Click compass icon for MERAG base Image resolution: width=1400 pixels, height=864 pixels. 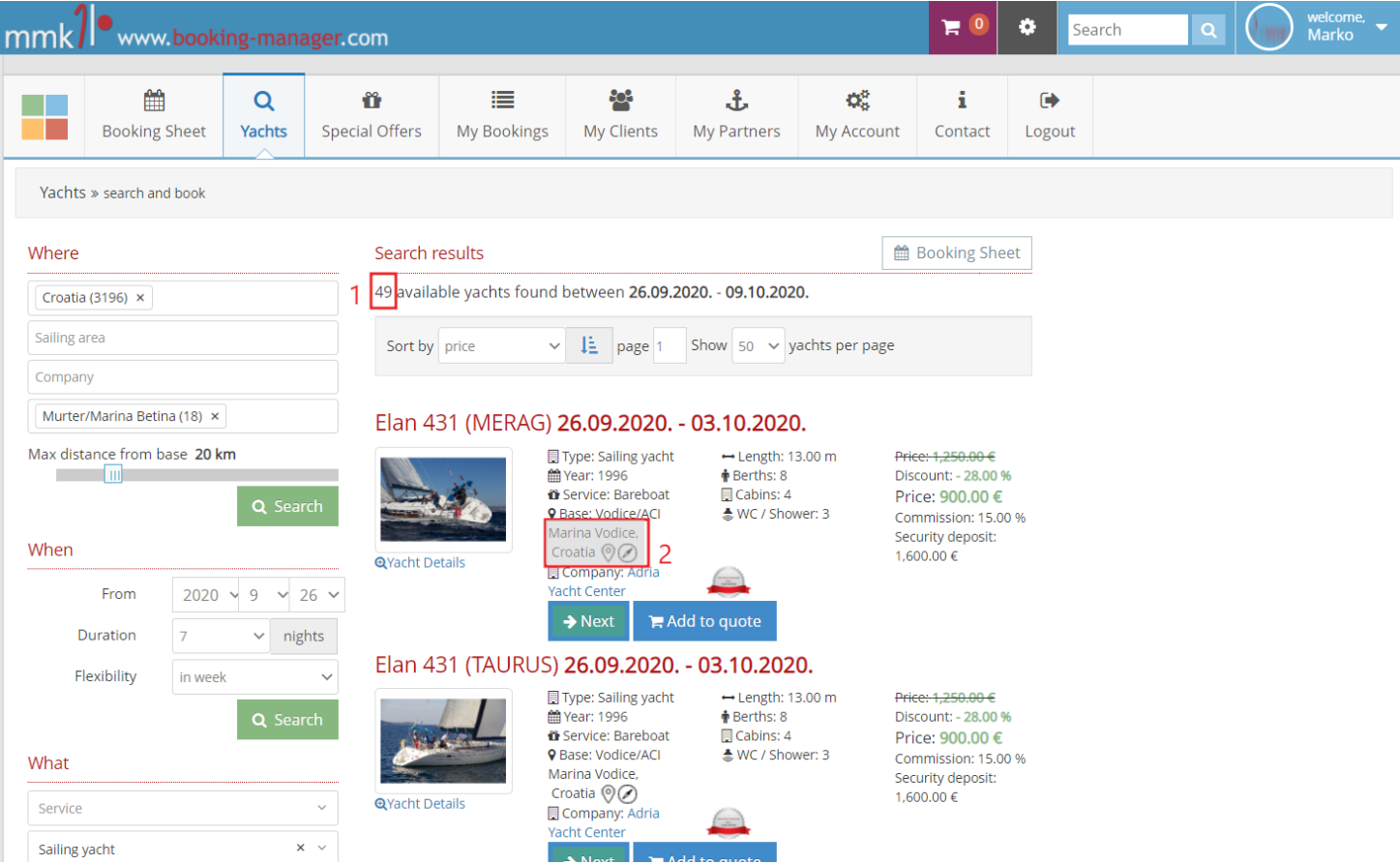click(x=628, y=553)
